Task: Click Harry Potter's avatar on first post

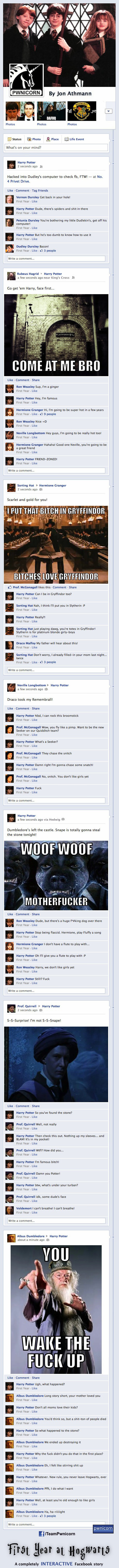Action: coord(11,164)
